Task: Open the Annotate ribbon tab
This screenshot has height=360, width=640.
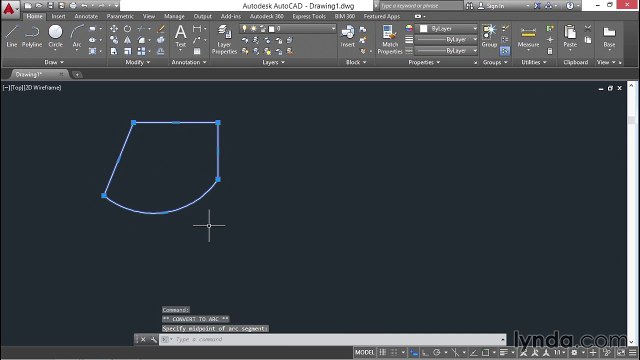Action: coord(86,16)
